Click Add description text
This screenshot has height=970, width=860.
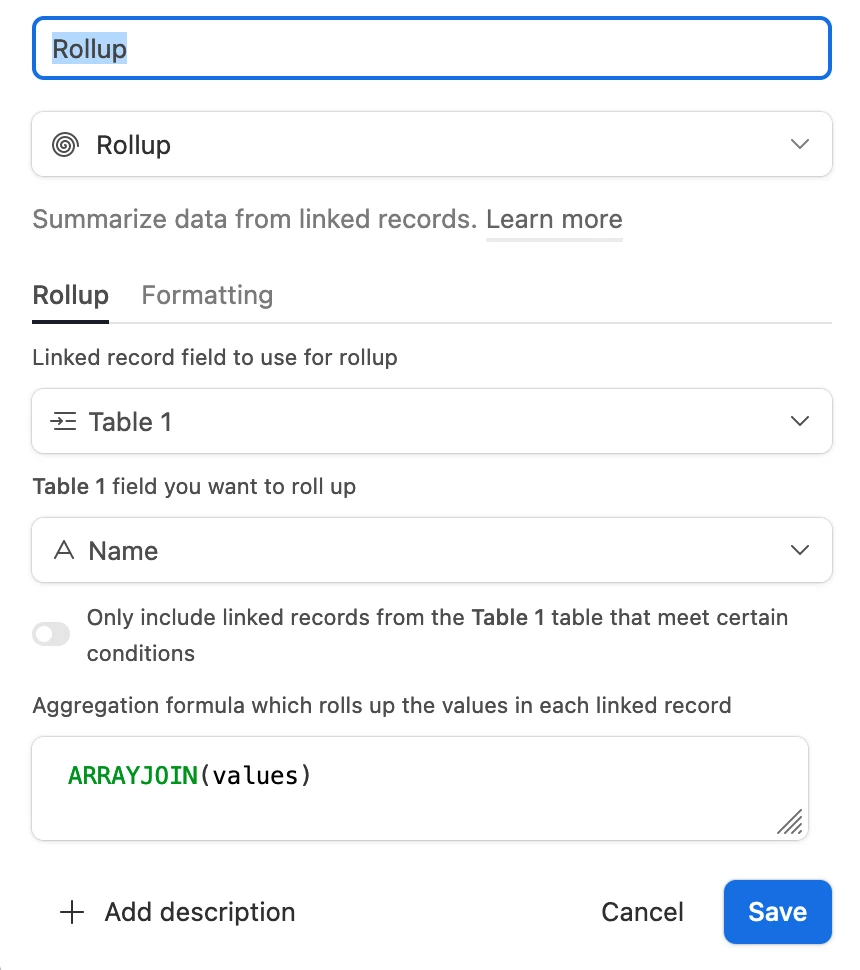tap(200, 912)
